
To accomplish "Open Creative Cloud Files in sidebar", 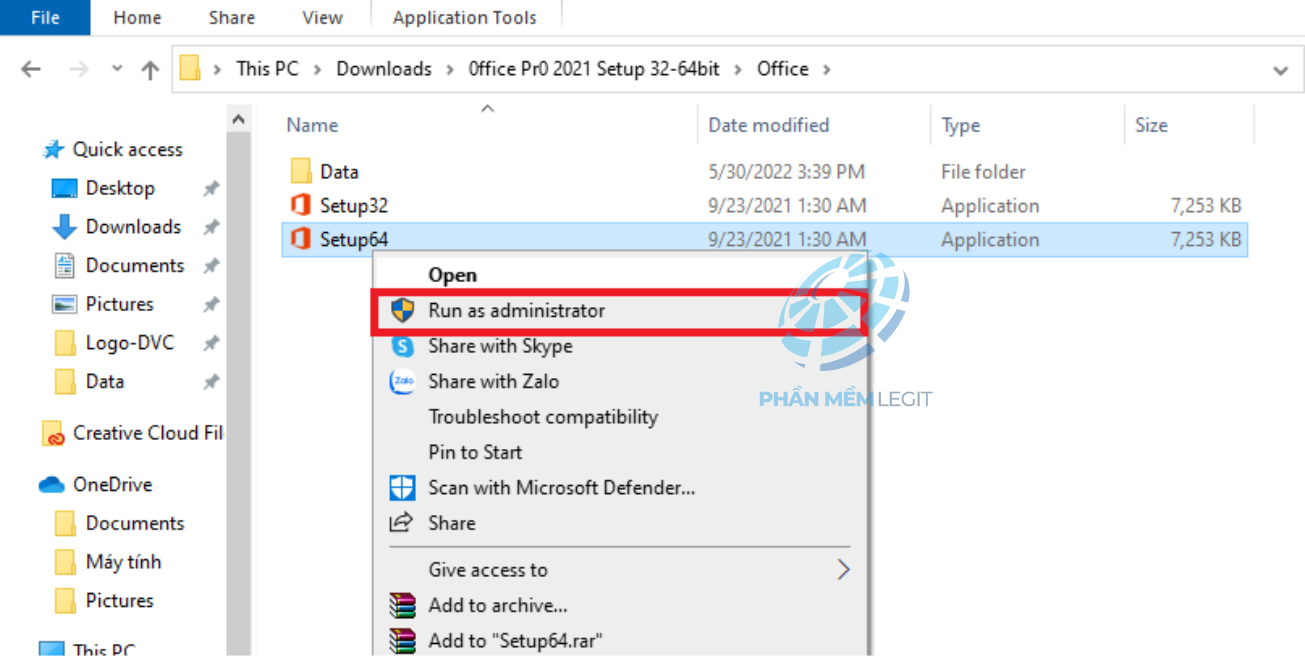I will click(147, 434).
